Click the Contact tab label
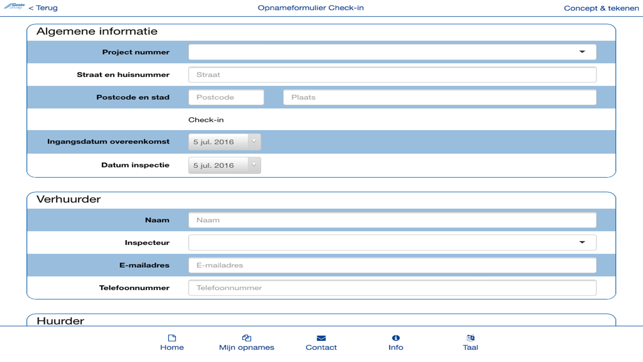643x362 pixels. (x=321, y=347)
